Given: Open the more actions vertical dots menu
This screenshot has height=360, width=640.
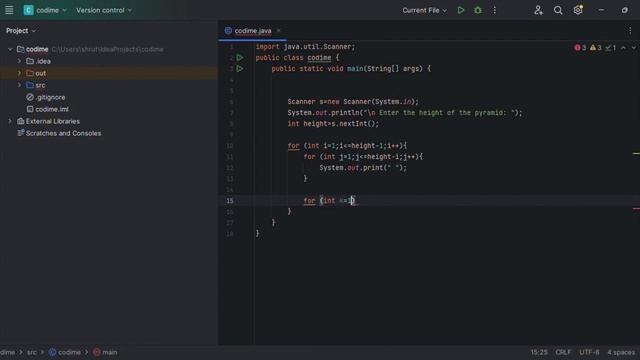Looking at the screenshot, I should tap(494, 10).
